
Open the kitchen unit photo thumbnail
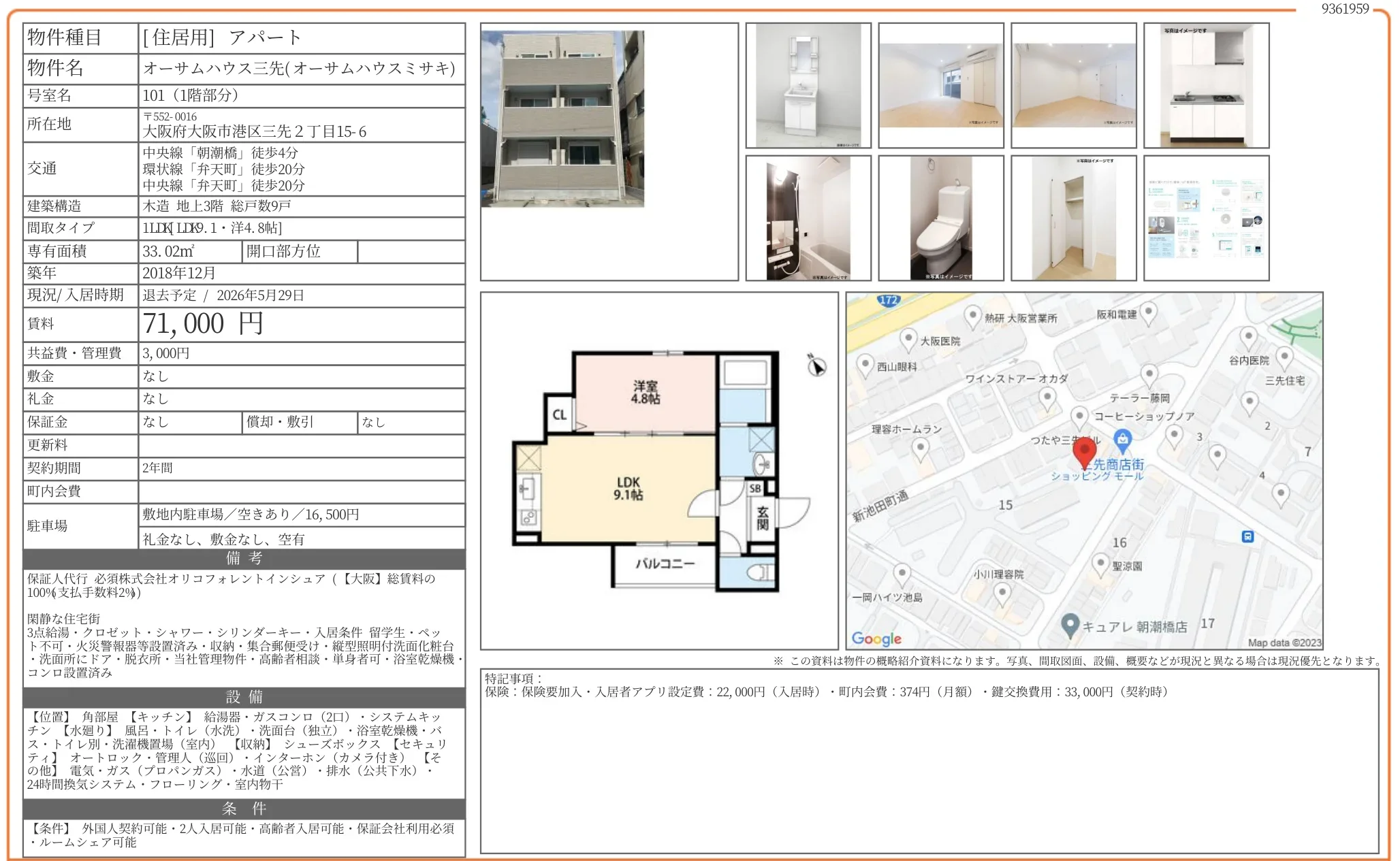[1206, 86]
